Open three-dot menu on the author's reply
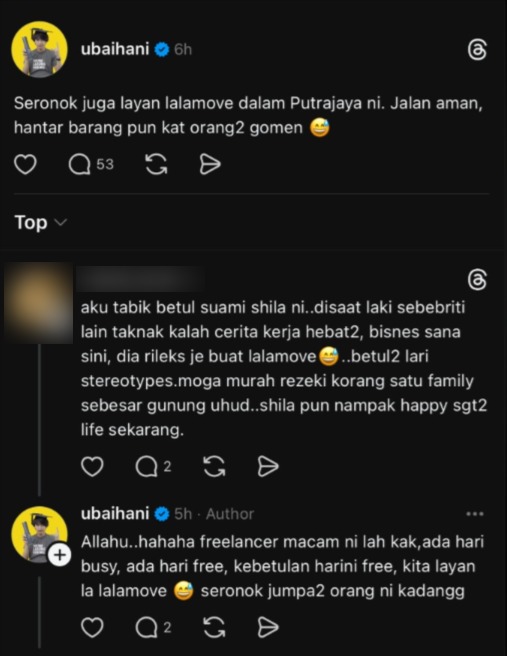This screenshot has height=656, width=507. tap(475, 514)
